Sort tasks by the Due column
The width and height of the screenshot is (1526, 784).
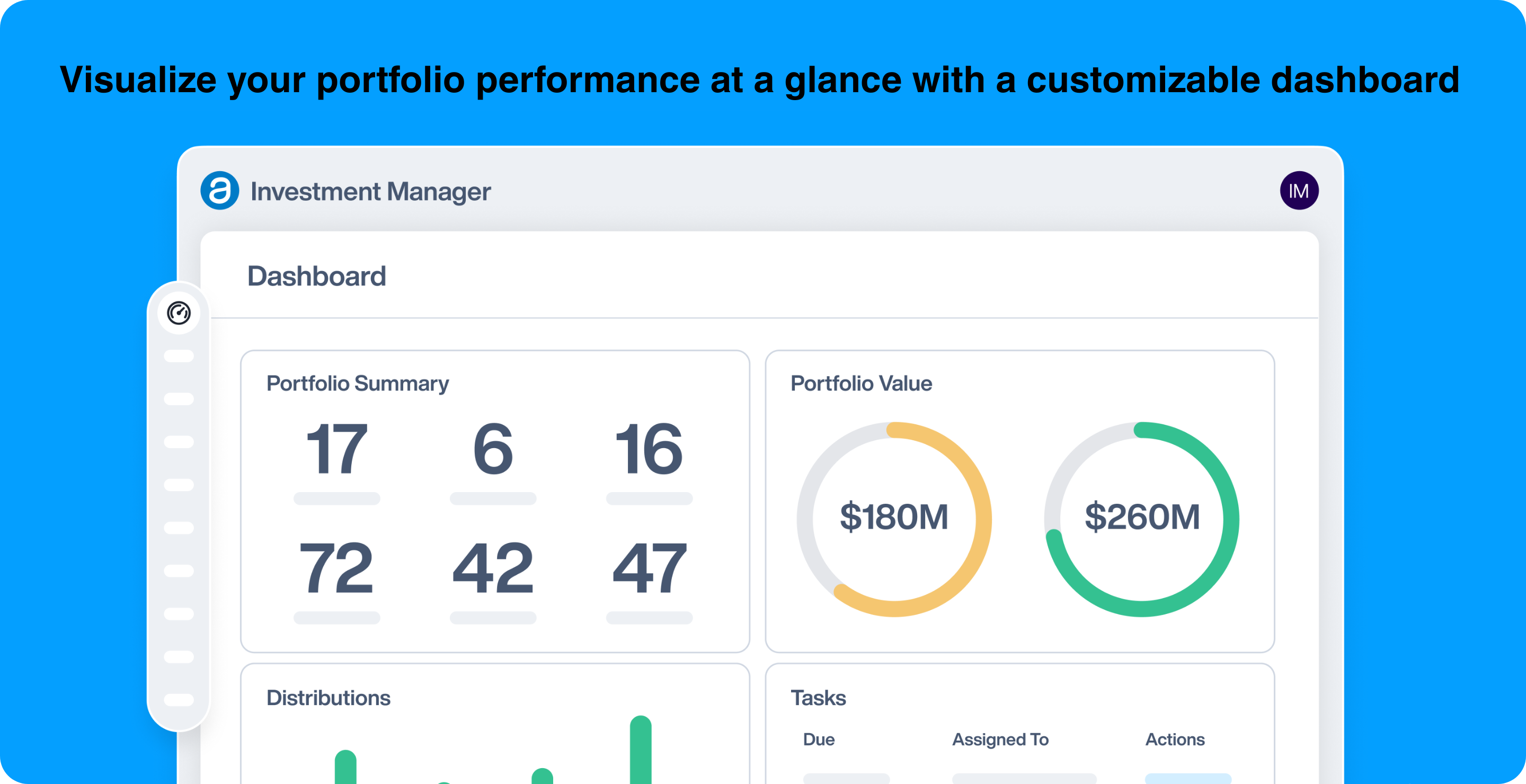[x=818, y=740]
